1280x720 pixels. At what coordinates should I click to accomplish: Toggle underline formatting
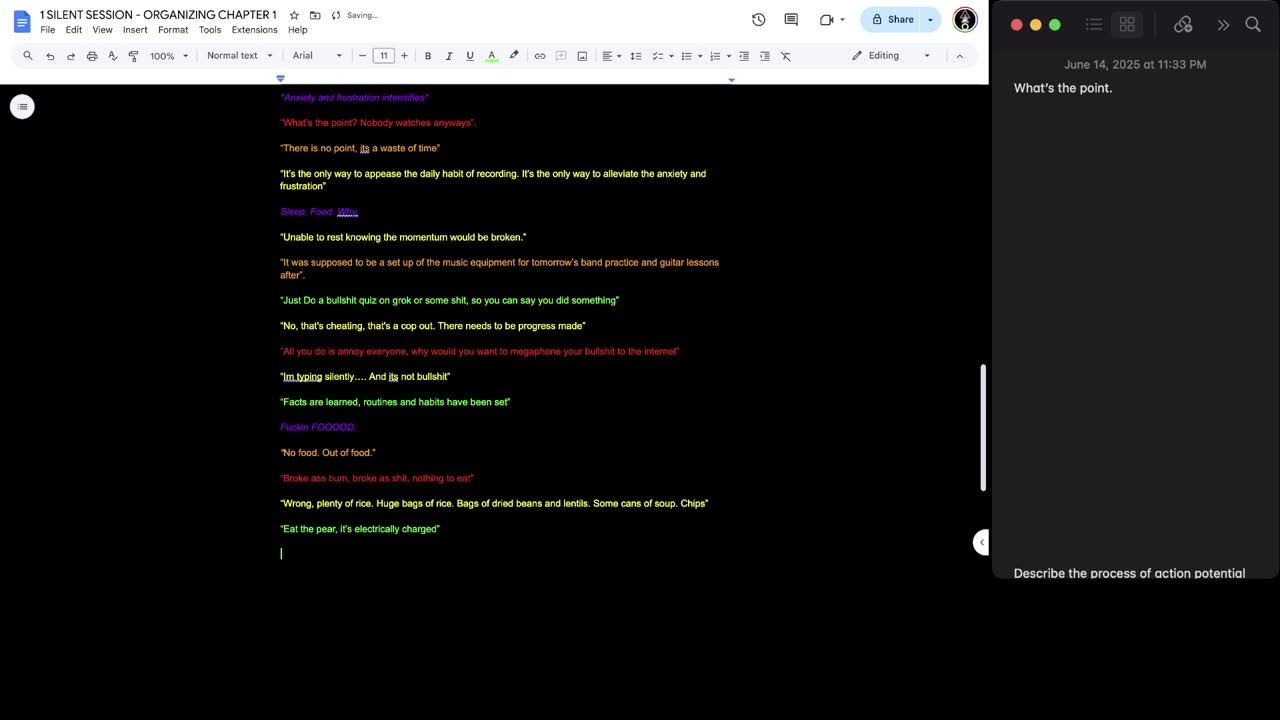tap(470, 56)
